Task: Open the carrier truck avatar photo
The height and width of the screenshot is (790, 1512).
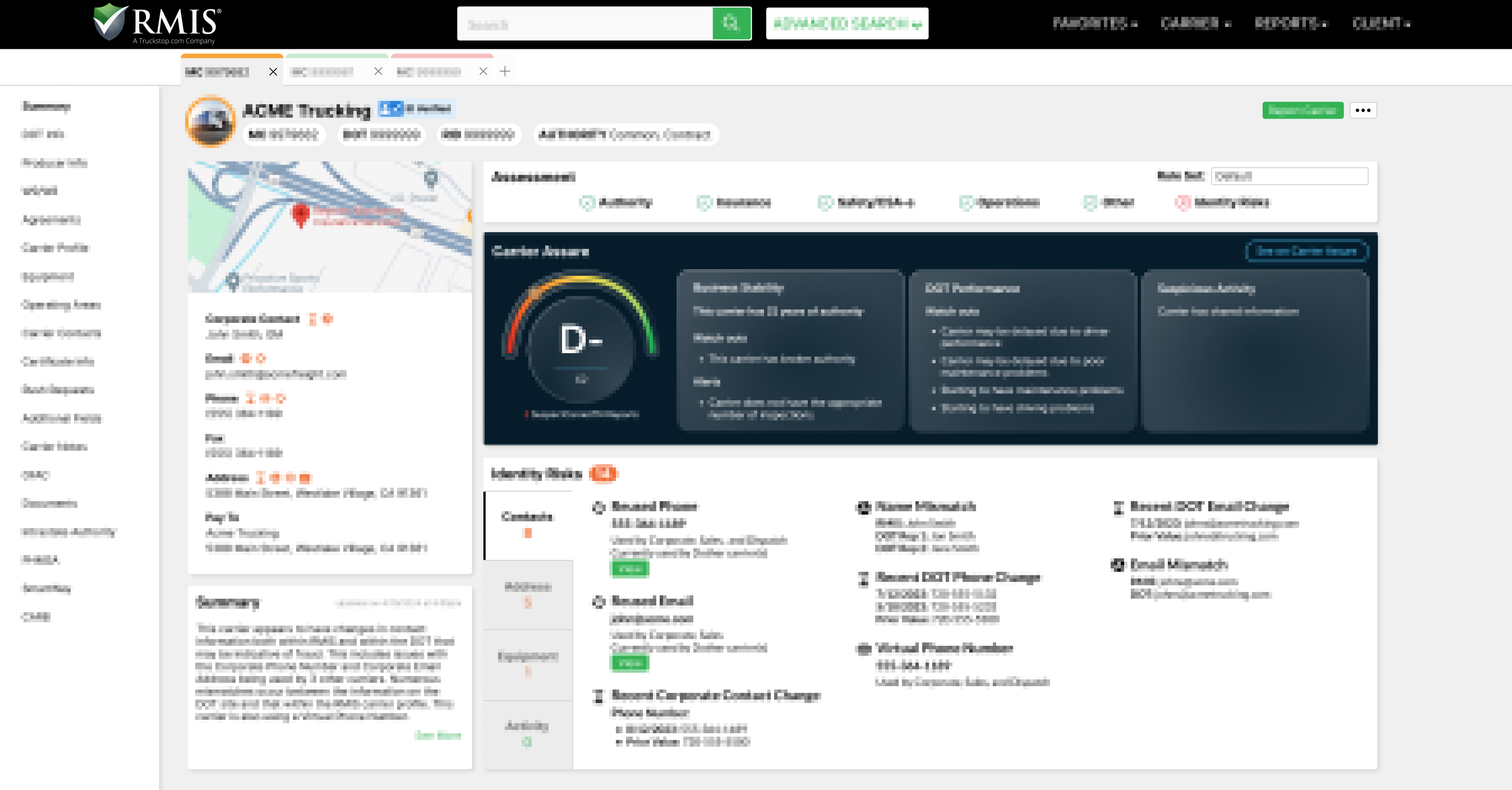Action: click(211, 121)
